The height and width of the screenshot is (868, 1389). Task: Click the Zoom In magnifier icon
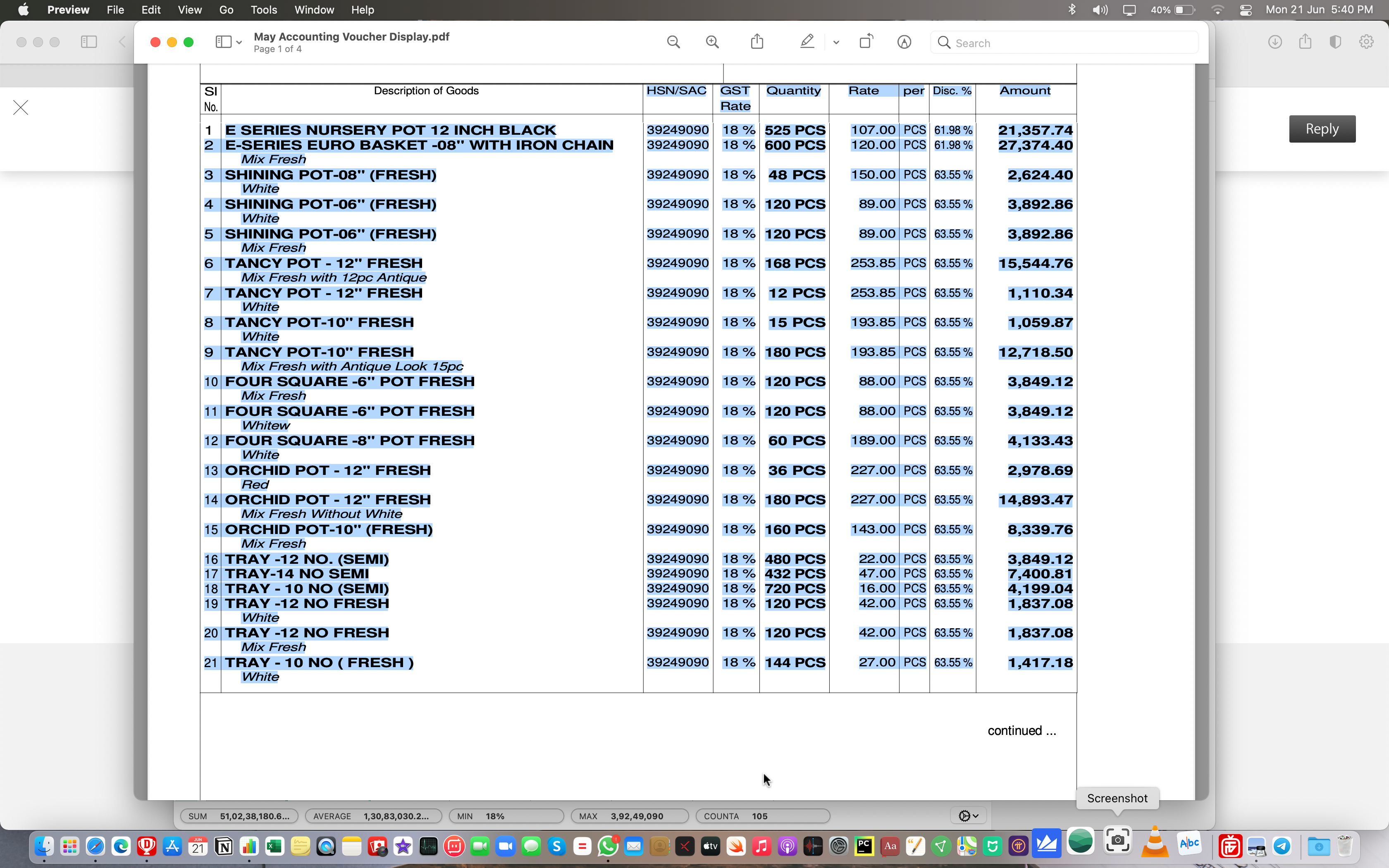point(712,42)
